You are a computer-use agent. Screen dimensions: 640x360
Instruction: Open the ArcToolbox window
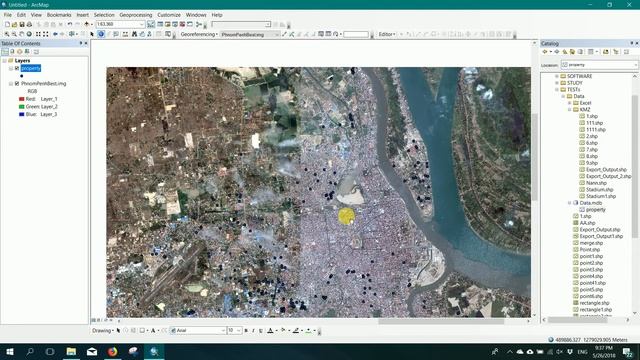[x=182, y=24]
